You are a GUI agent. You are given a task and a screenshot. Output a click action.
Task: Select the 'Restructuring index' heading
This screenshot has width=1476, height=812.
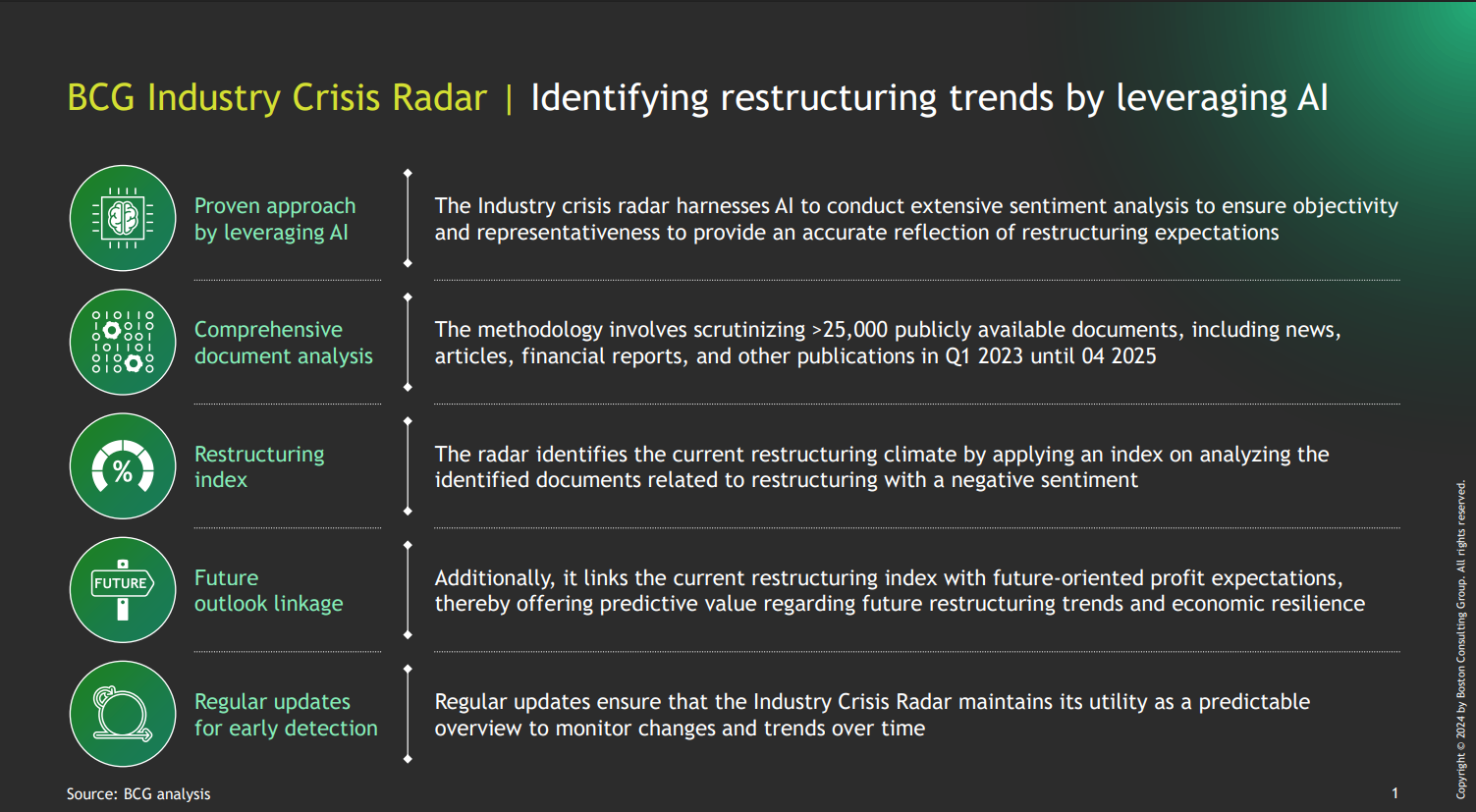click(x=259, y=466)
